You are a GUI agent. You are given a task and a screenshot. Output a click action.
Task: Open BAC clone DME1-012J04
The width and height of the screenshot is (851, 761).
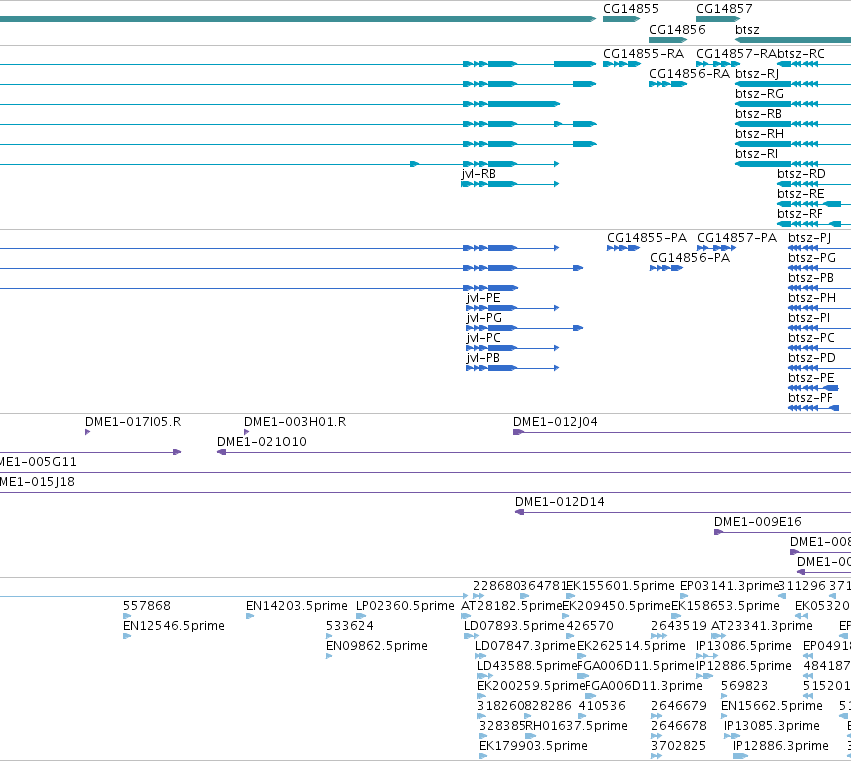(x=555, y=422)
